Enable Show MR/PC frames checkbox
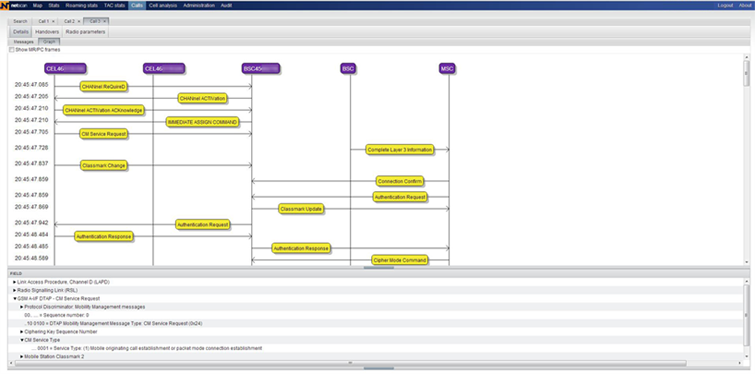This screenshot has width=755, height=374. 12,50
